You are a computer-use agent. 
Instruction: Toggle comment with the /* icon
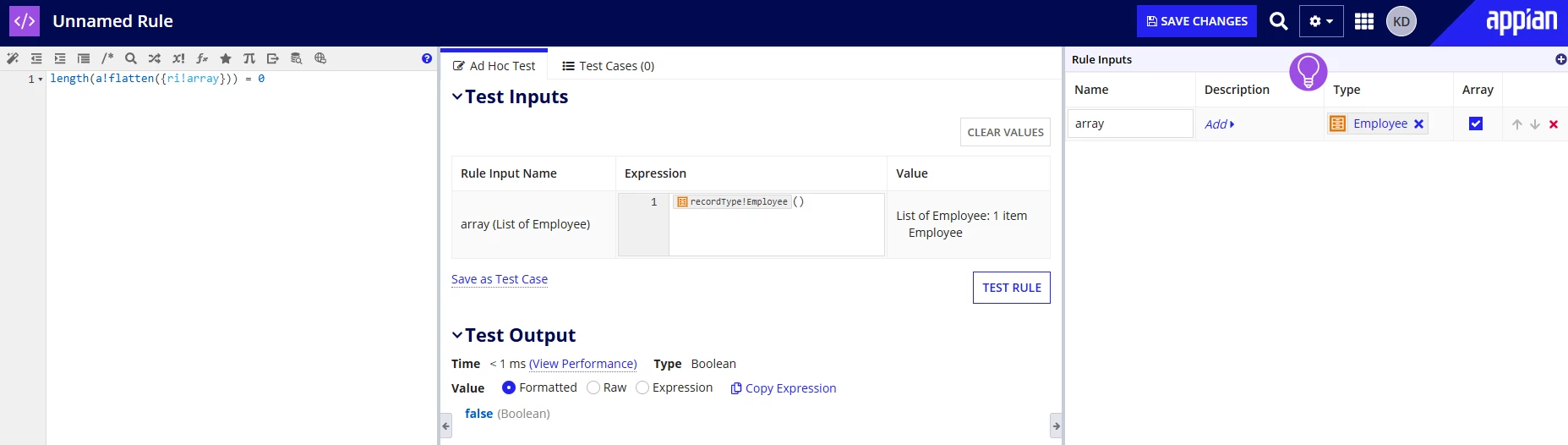[107, 58]
